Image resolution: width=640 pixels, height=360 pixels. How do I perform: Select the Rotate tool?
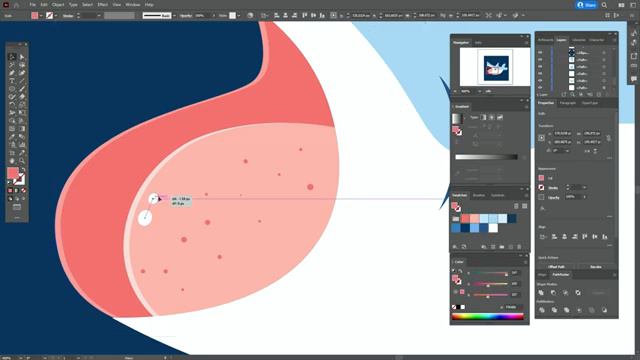coord(12,105)
